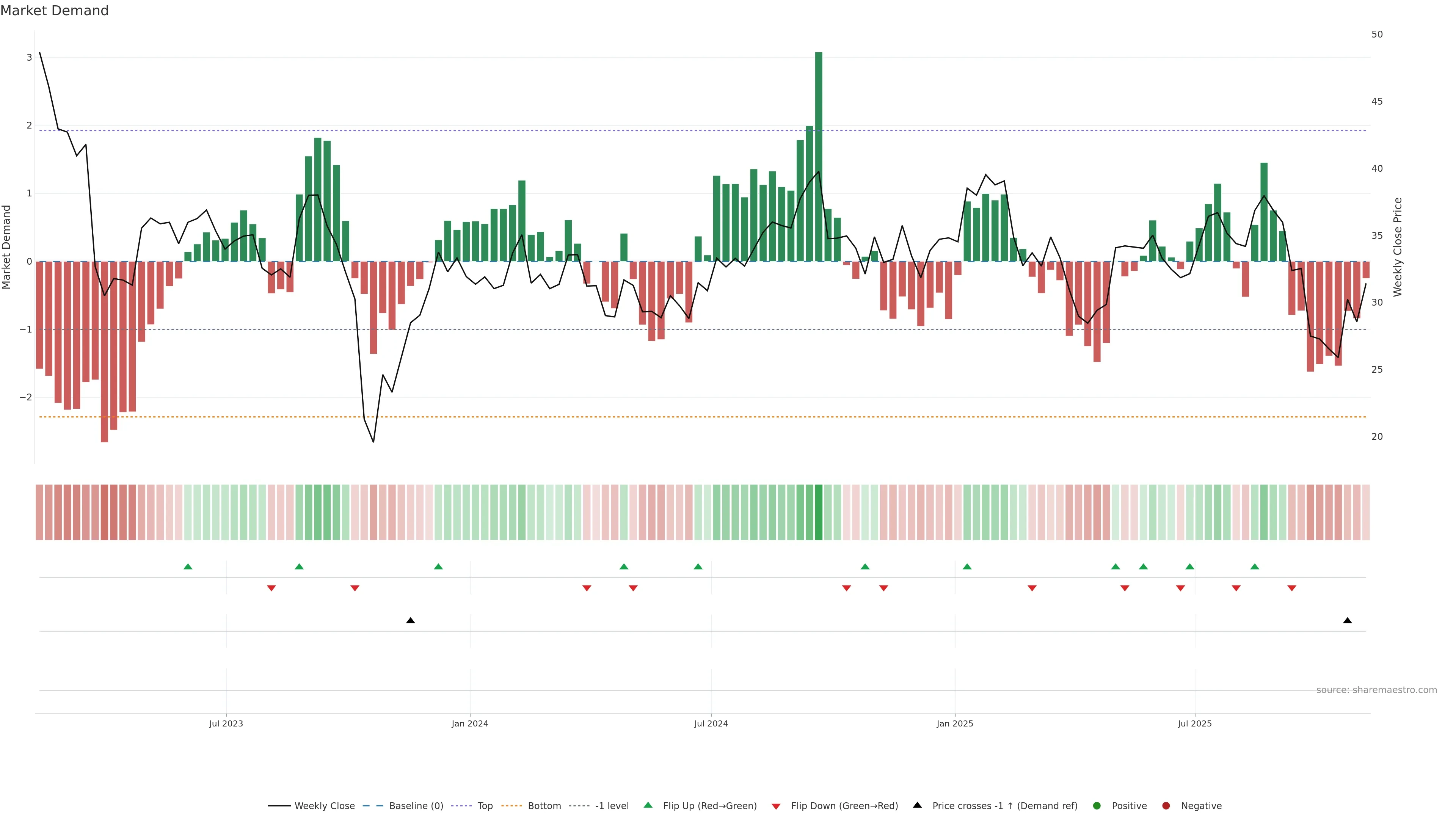The image size is (1456, 819).
Task: Click the Market Demand chart title
Action: coord(54,11)
